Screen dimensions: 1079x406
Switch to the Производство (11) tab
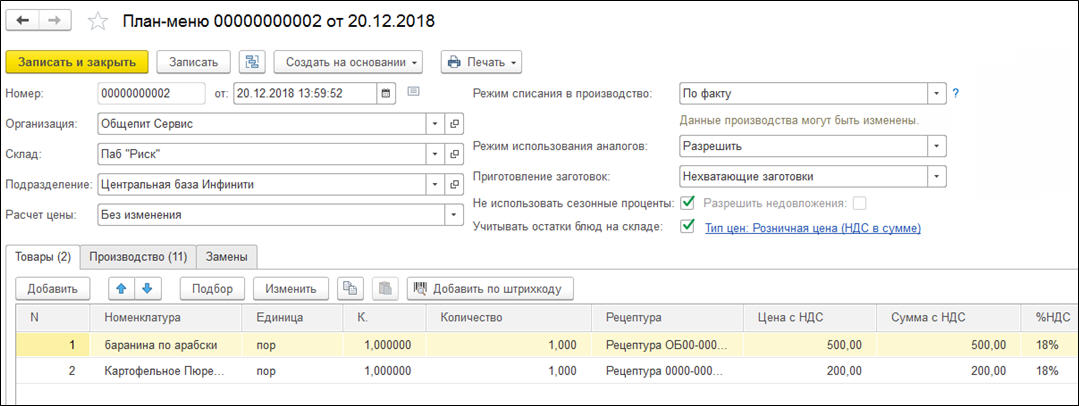pos(138,256)
